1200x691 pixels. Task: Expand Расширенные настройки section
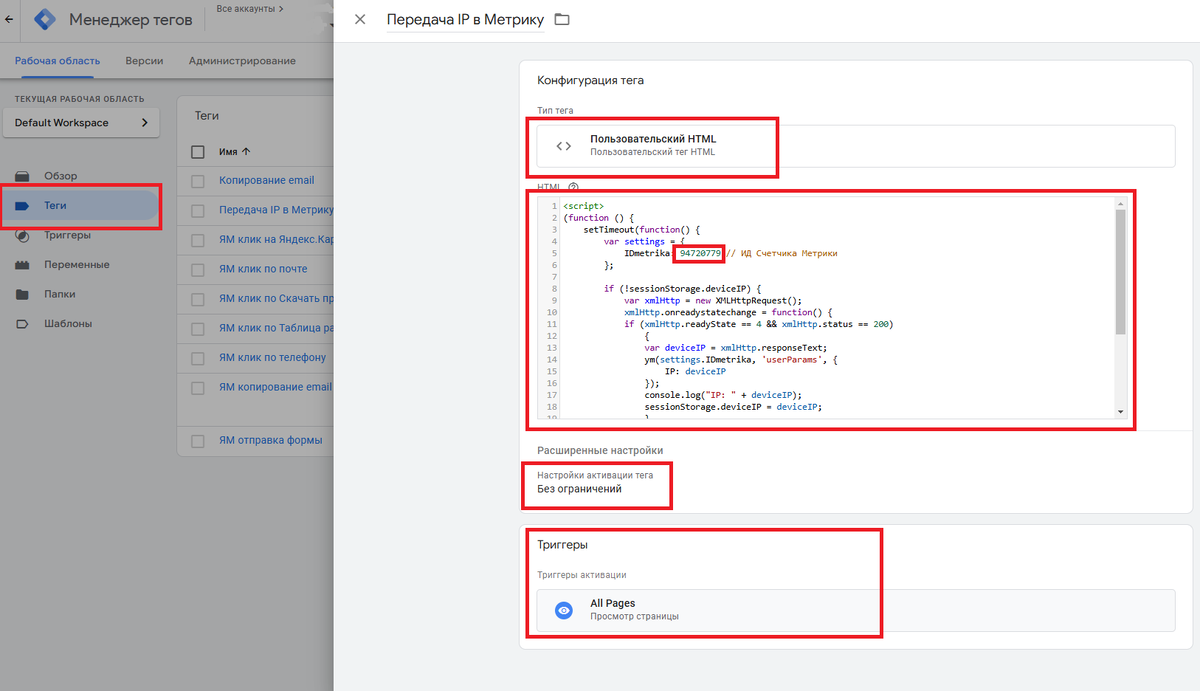(600, 450)
